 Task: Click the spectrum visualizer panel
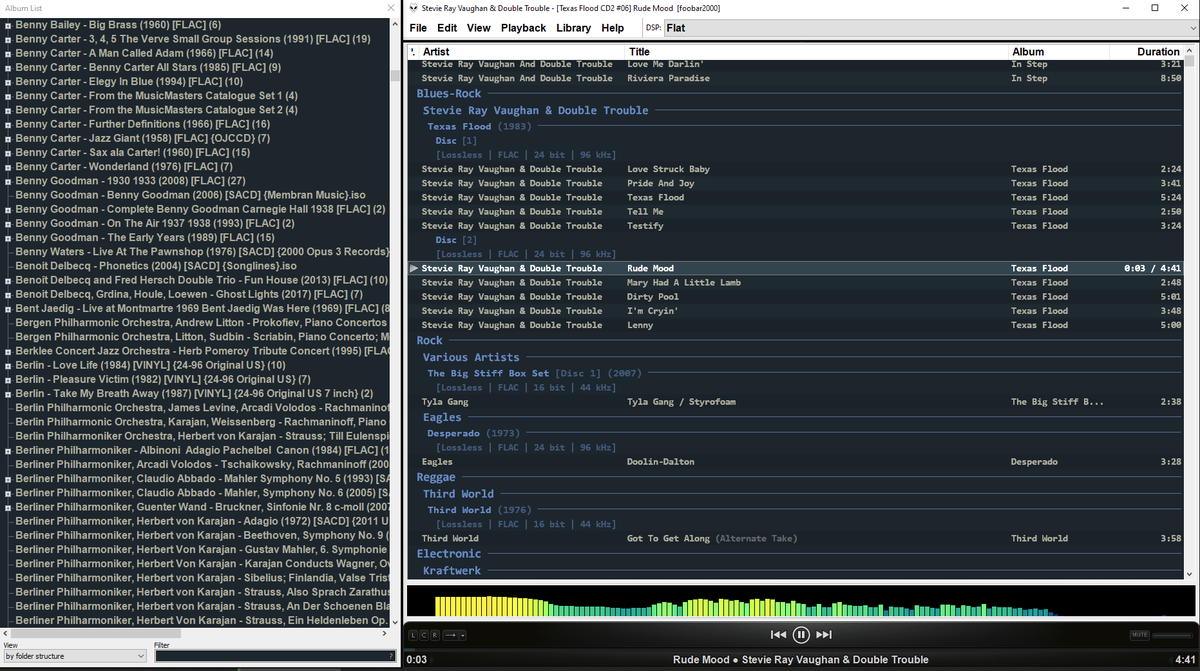(799, 602)
